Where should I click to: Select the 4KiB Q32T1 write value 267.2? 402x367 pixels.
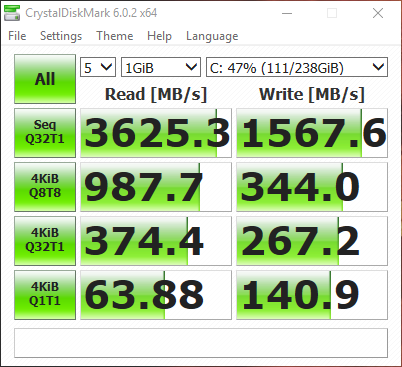tap(312, 241)
